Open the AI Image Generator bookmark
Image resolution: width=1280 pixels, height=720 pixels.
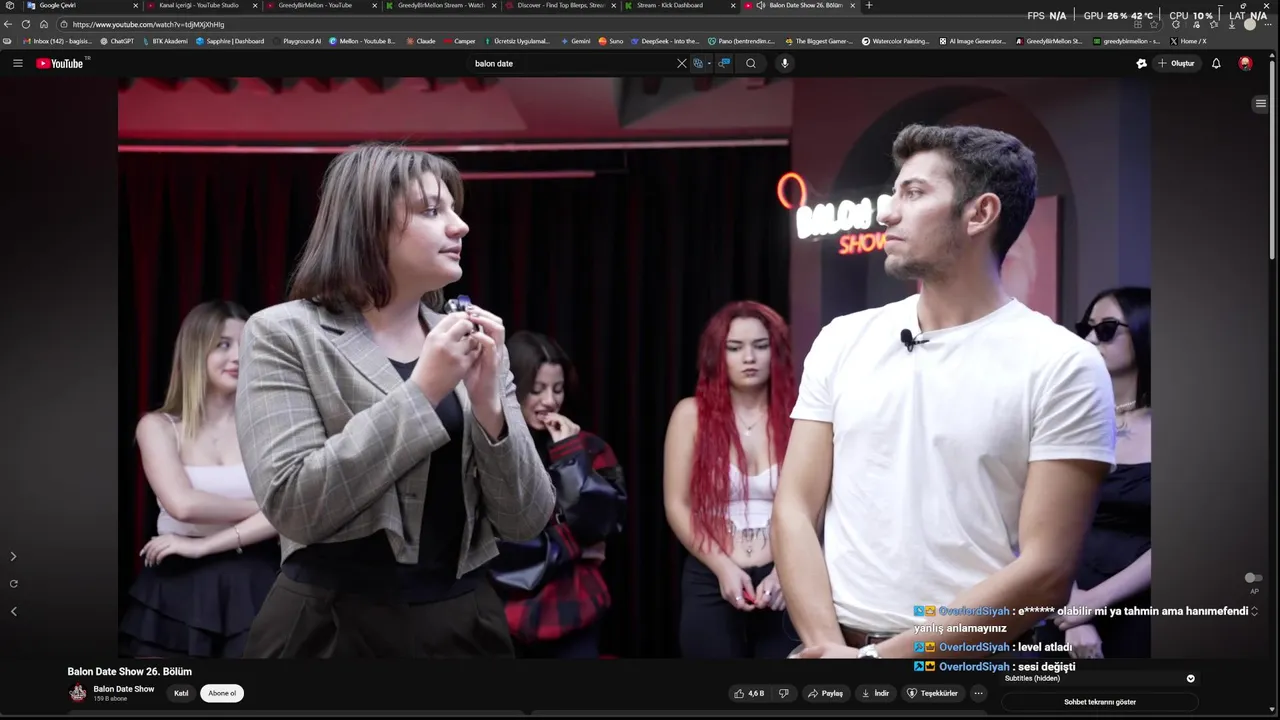pos(973,41)
